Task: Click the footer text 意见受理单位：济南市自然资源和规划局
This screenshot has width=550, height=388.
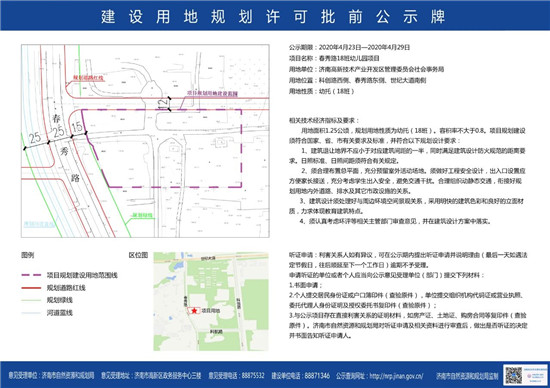Action: (51, 376)
